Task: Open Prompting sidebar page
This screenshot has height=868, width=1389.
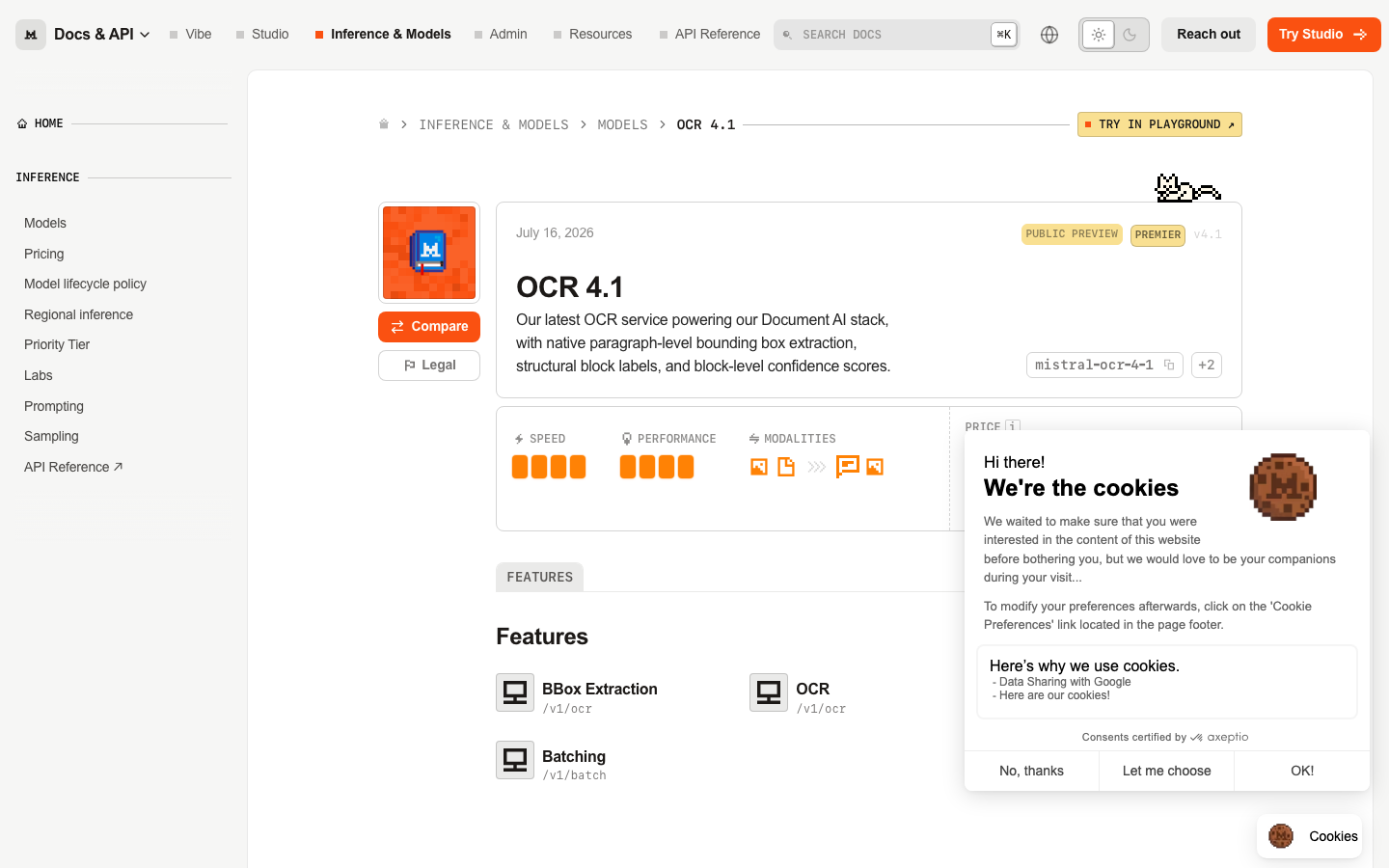Action: tap(54, 406)
